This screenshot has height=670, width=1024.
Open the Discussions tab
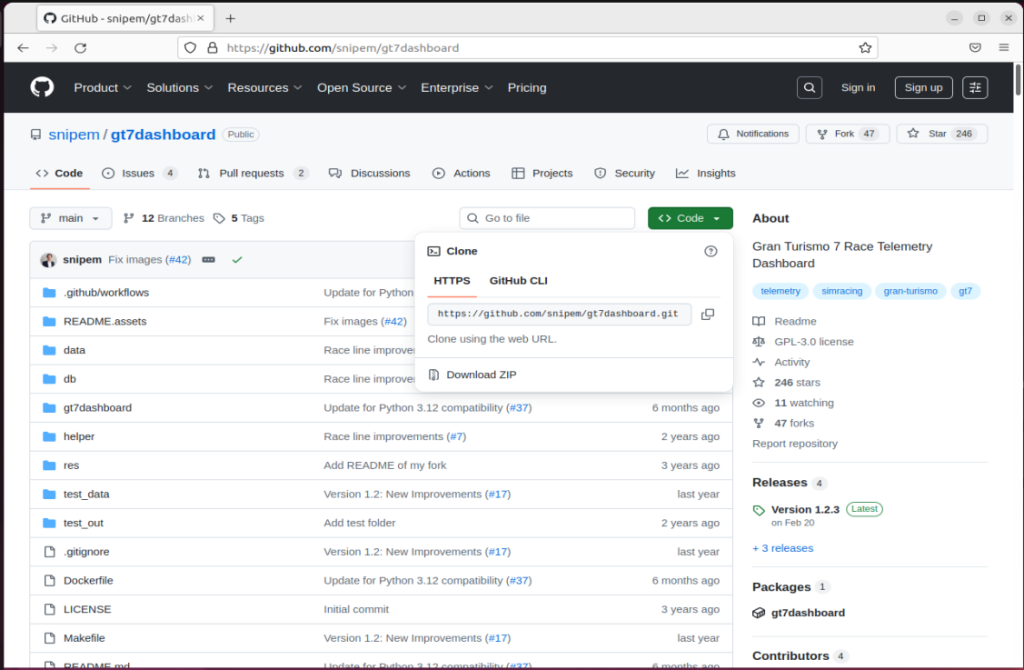point(370,173)
